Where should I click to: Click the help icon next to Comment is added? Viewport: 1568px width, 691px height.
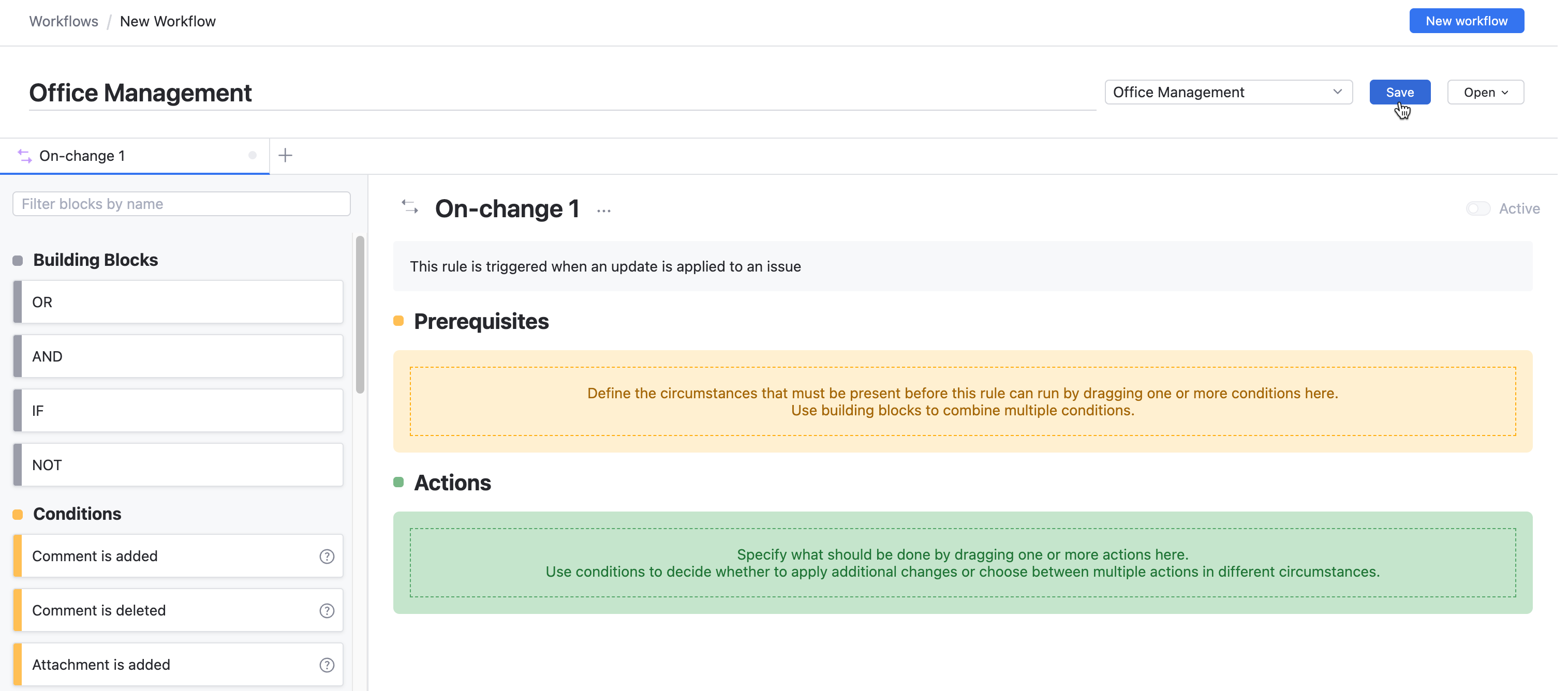point(328,555)
